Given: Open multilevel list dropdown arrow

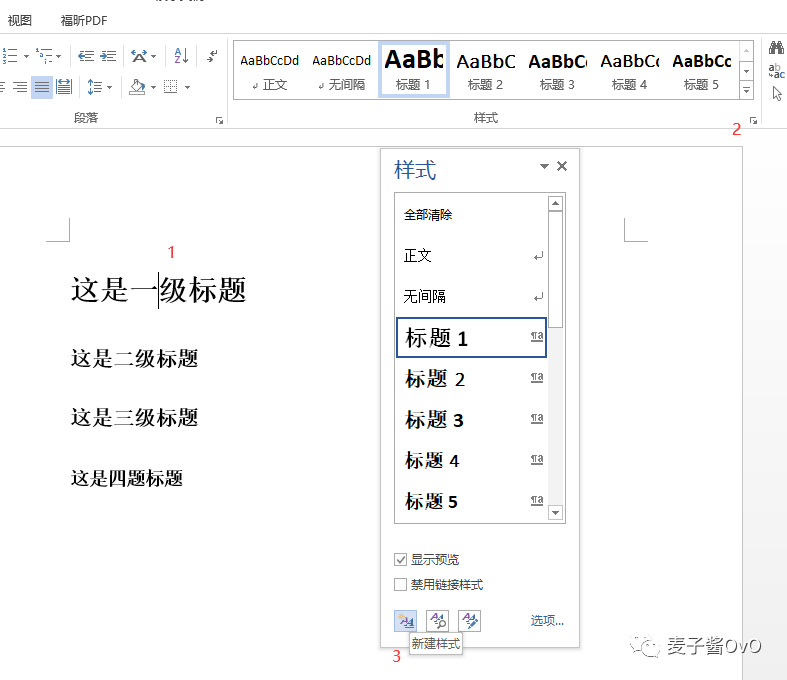Looking at the screenshot, I should click(x=59, y=56).
